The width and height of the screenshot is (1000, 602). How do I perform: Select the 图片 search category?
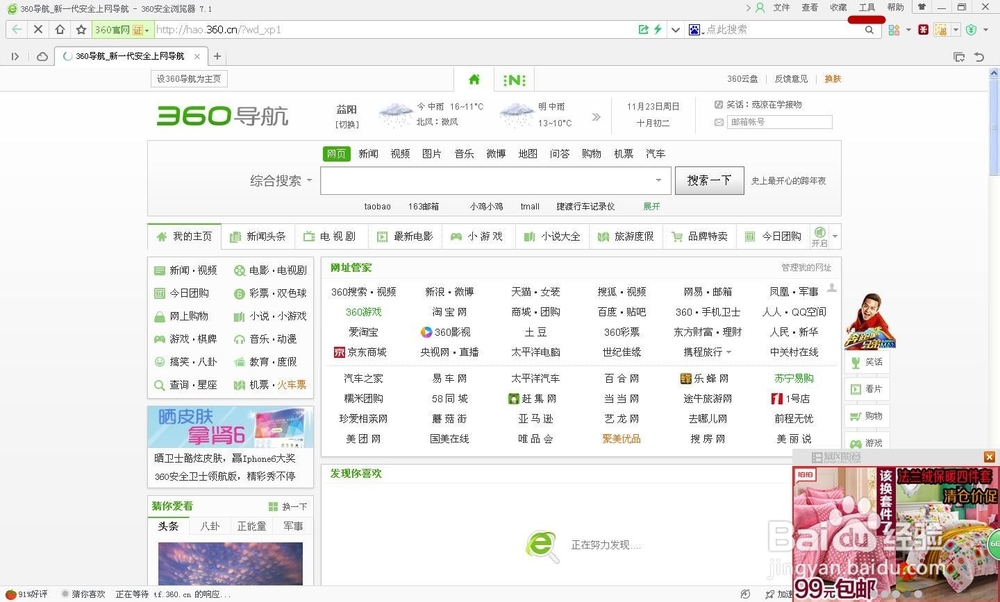click(x=432, y=154)
